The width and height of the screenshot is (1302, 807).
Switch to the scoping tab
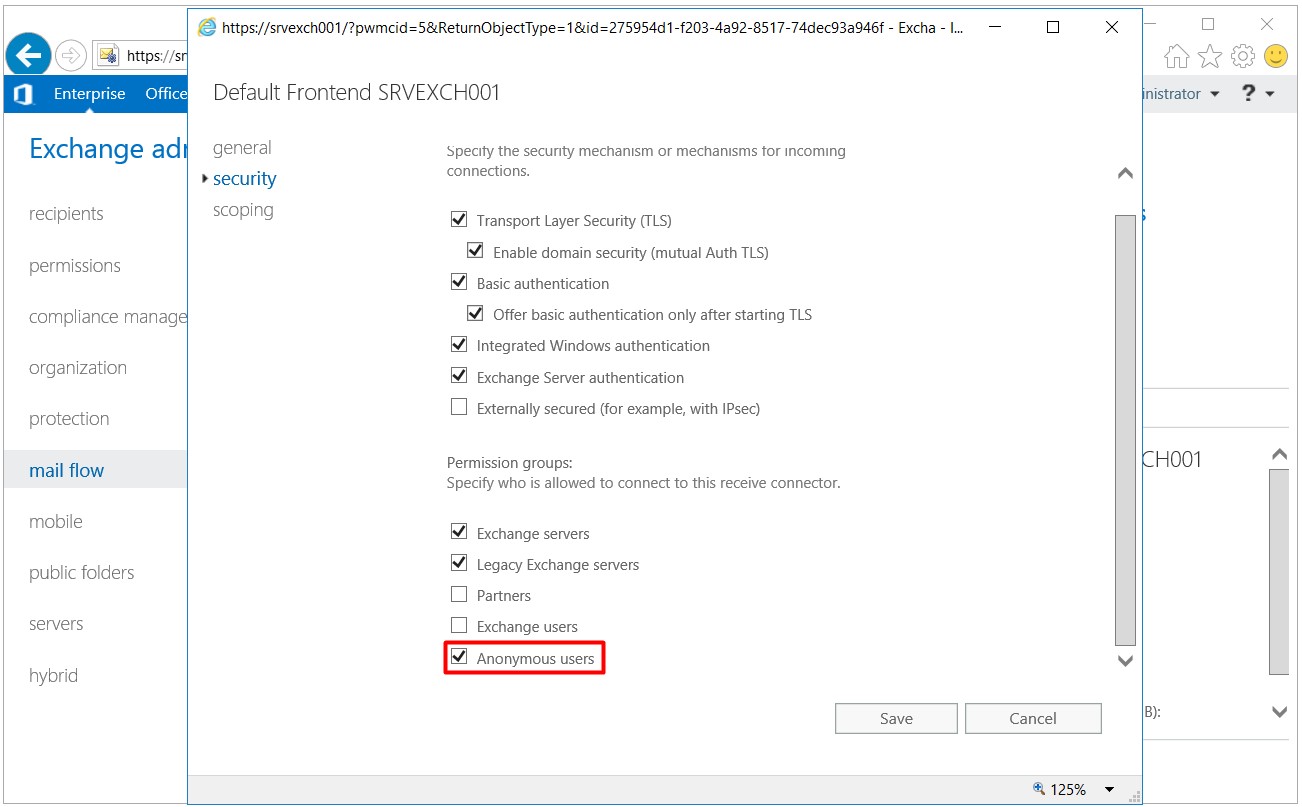click(243, 210)
